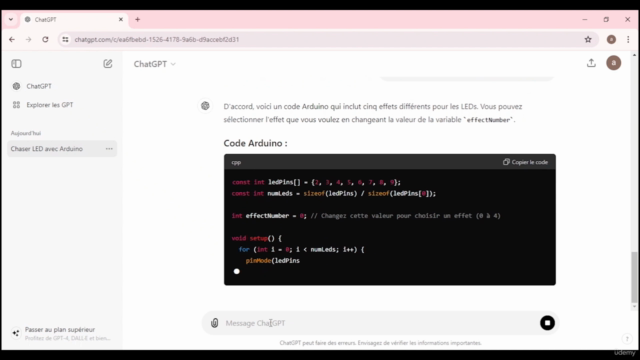This screenshot has width=640, height=360.
Task: Go forward with the browser forward arrow
Action: (x=28, y=40)
